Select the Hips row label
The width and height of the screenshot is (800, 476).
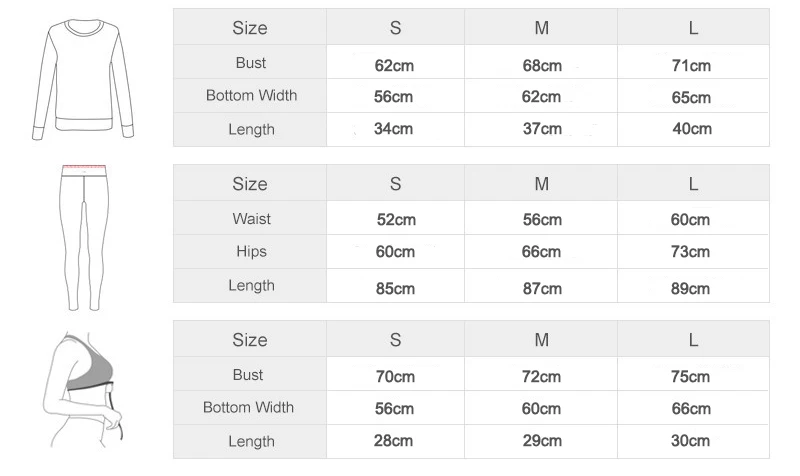tap(250, 252)
